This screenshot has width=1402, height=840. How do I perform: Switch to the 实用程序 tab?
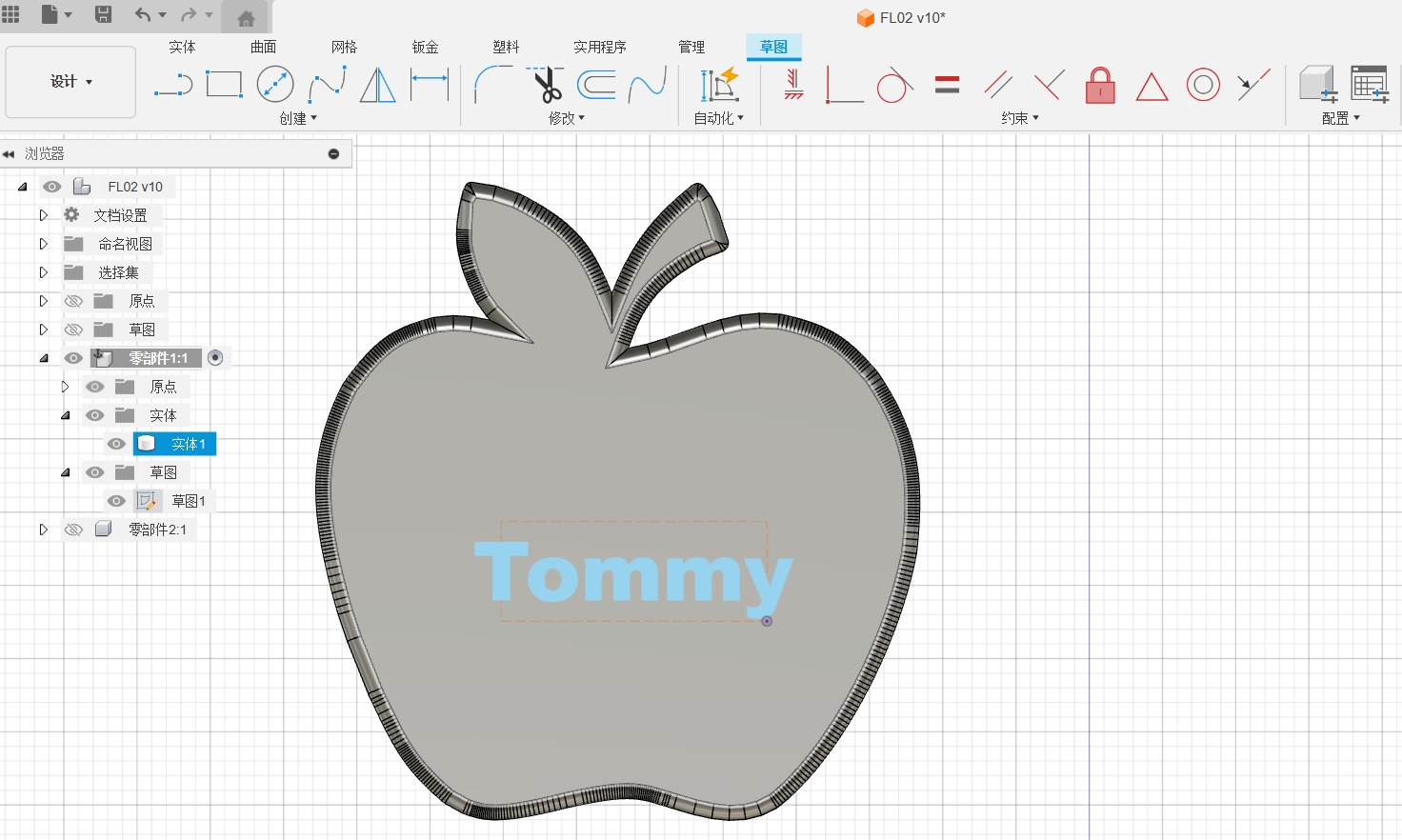[600, 47]
